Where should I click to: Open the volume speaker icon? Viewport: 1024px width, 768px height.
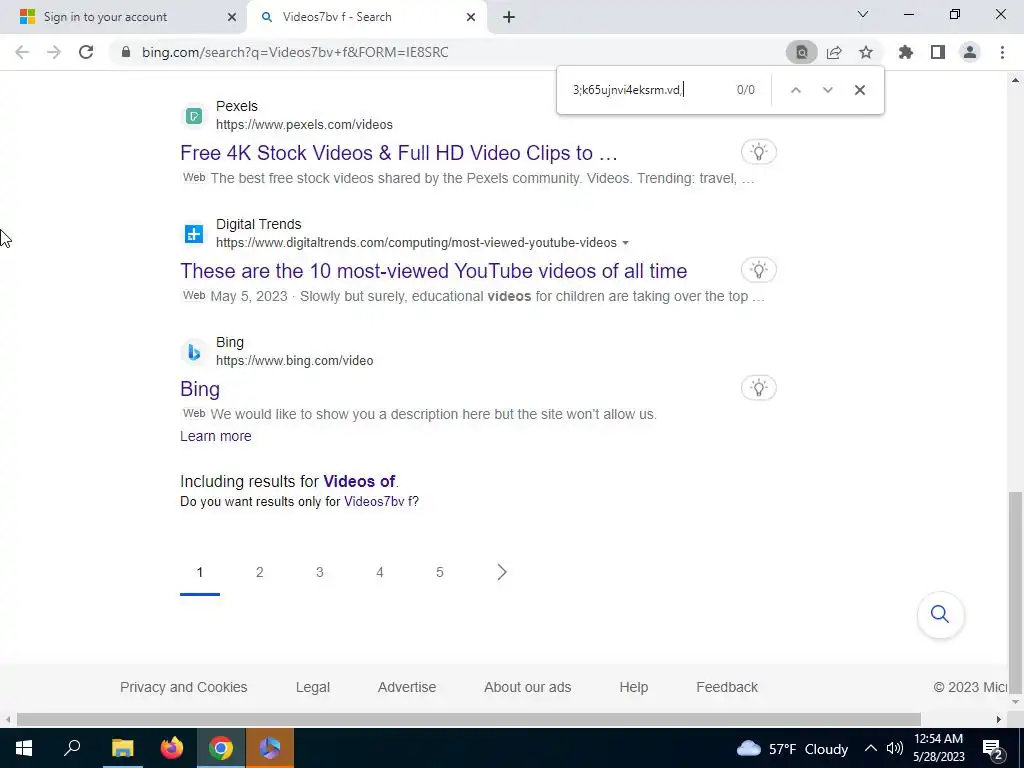[895, 748]
